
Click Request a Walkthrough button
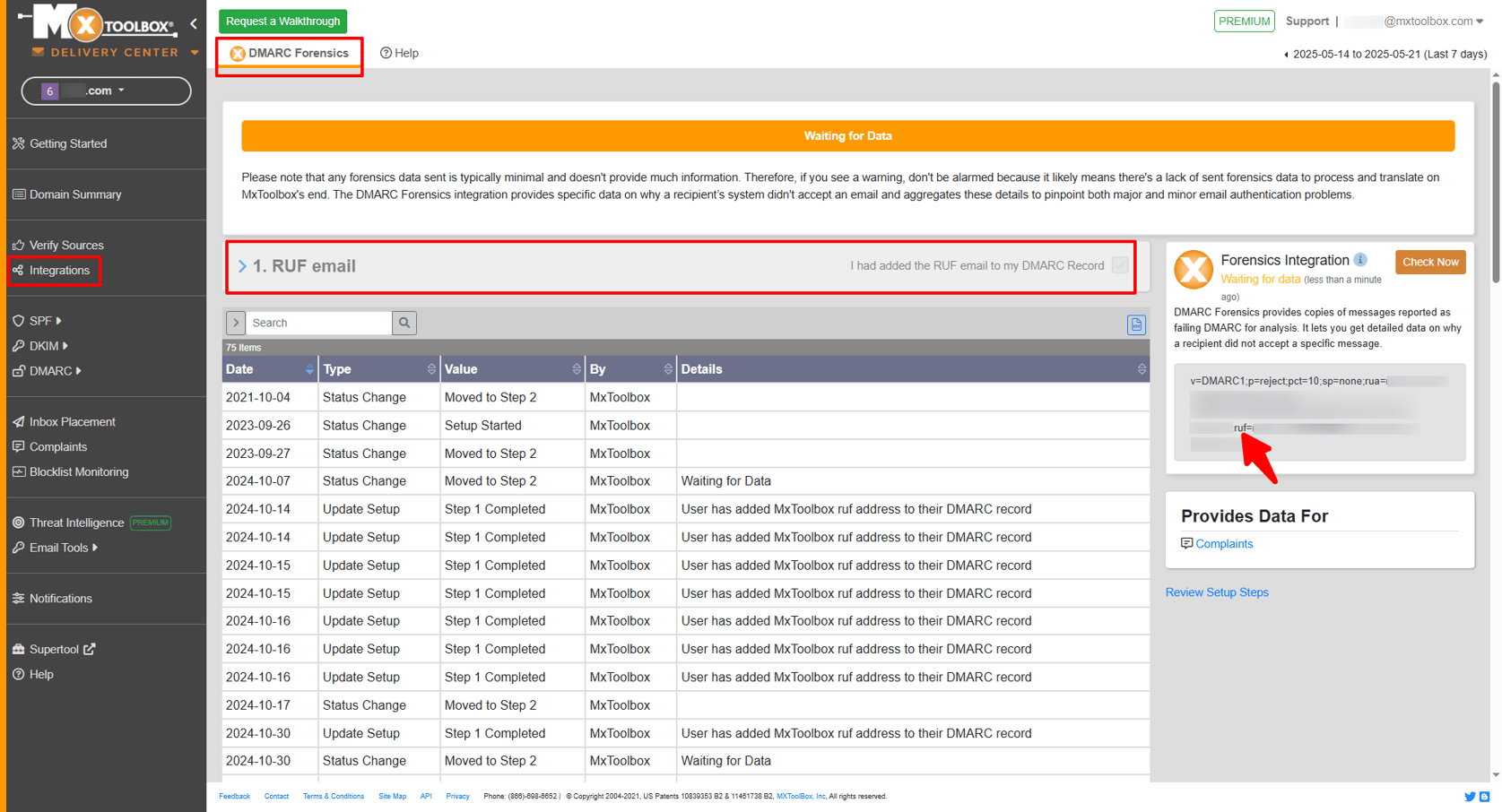click(282, 21)
